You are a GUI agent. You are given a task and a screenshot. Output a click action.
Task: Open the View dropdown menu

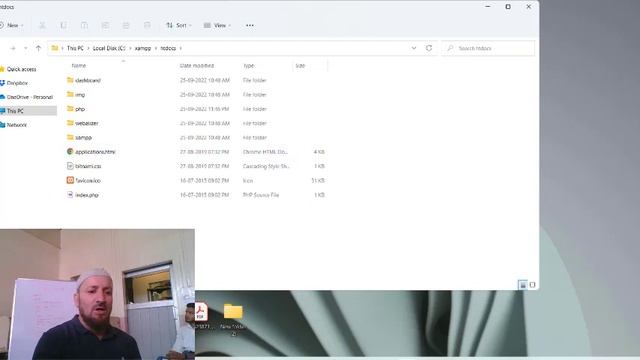click(218, 25)
